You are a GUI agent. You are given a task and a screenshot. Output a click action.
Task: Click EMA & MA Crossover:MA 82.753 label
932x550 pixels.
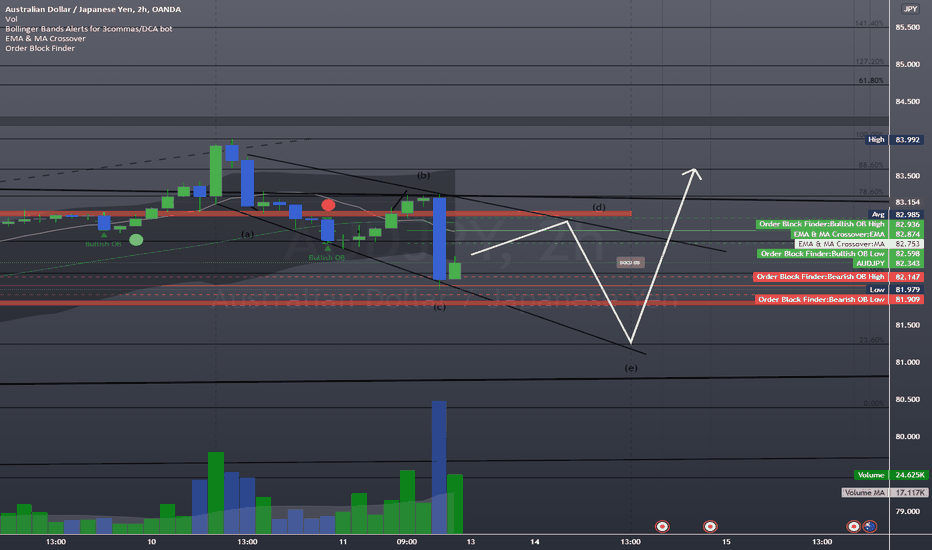coord(859,244)
